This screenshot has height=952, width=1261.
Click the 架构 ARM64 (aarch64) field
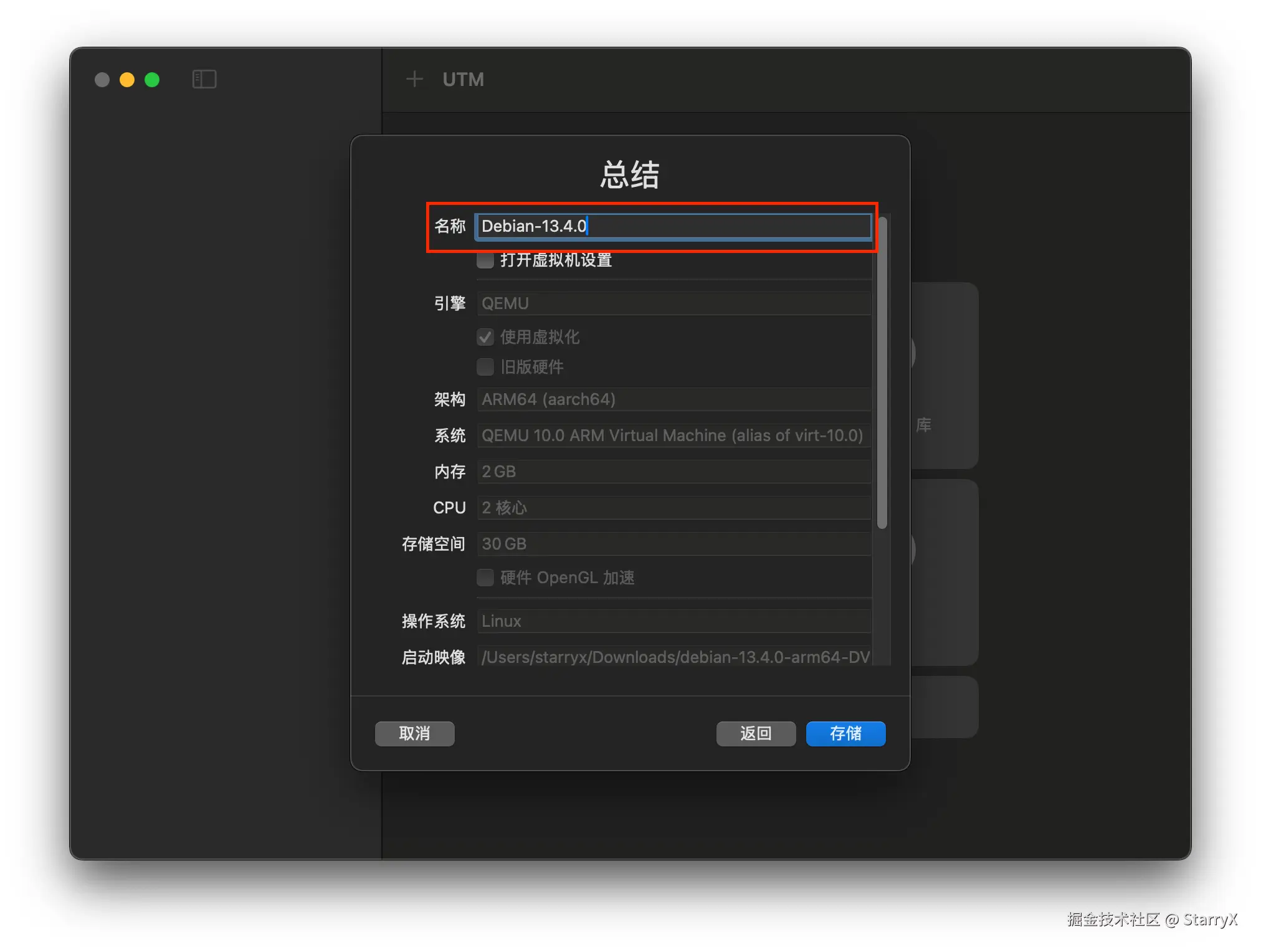pyautogui.click(x=673, y=399)
